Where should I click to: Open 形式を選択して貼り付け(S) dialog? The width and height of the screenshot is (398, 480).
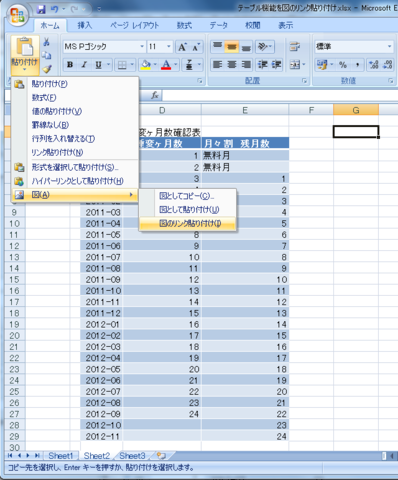[x=75, y=167]
